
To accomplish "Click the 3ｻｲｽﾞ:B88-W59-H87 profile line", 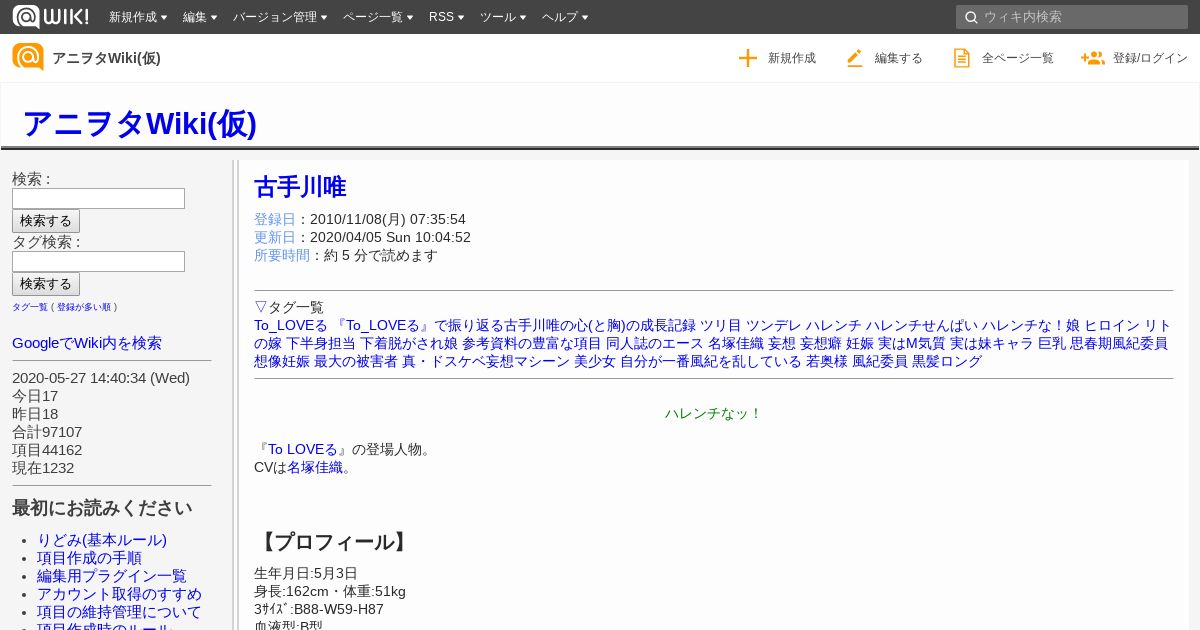I will click(319, 609).
